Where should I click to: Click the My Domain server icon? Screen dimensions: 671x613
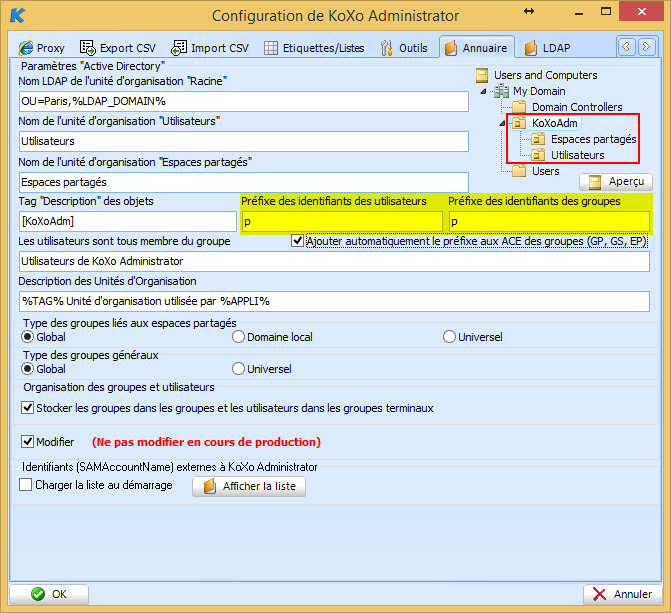pyautogui.click(x=502, y=91)
